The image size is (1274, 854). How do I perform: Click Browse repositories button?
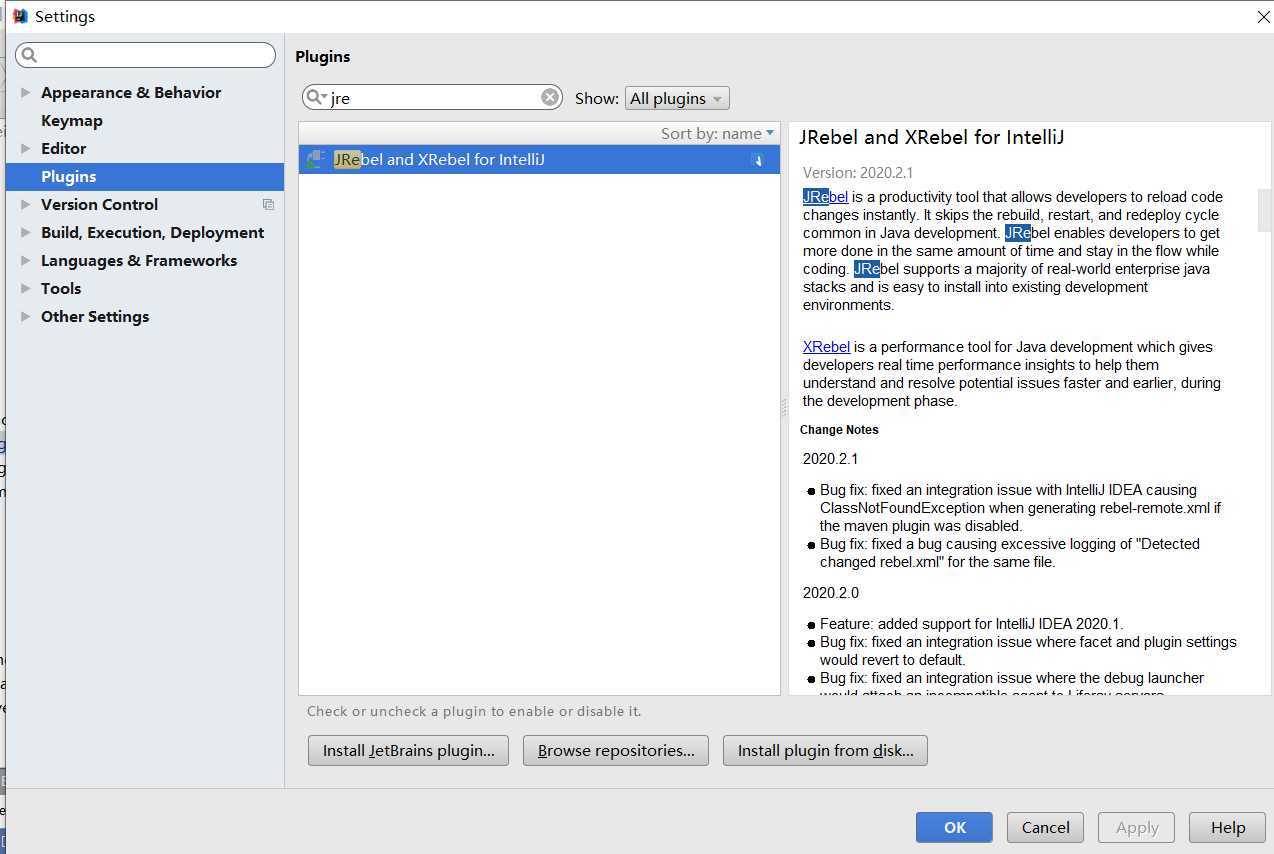(x=616, y=750)
